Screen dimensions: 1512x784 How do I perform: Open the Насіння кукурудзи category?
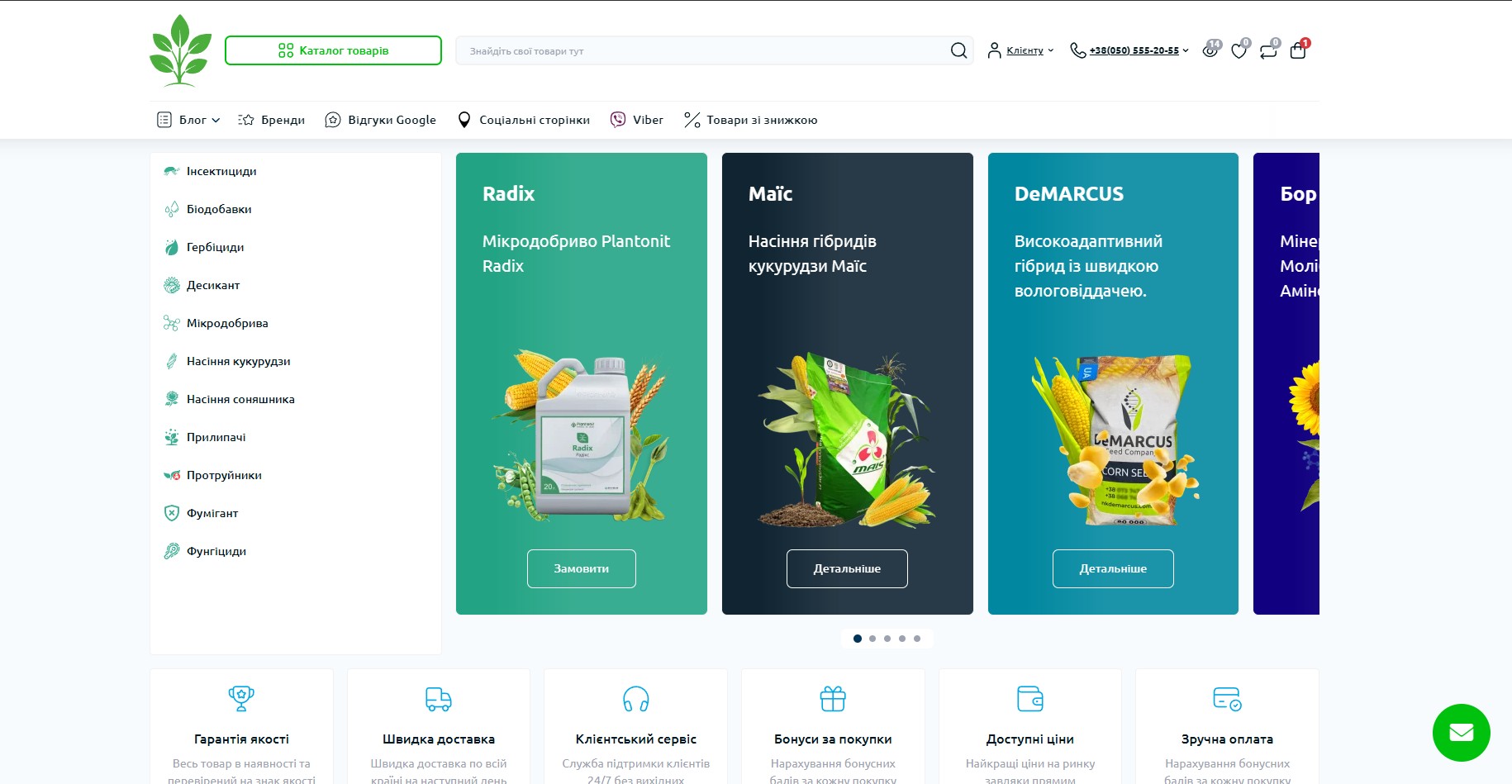tap(238, 361)
